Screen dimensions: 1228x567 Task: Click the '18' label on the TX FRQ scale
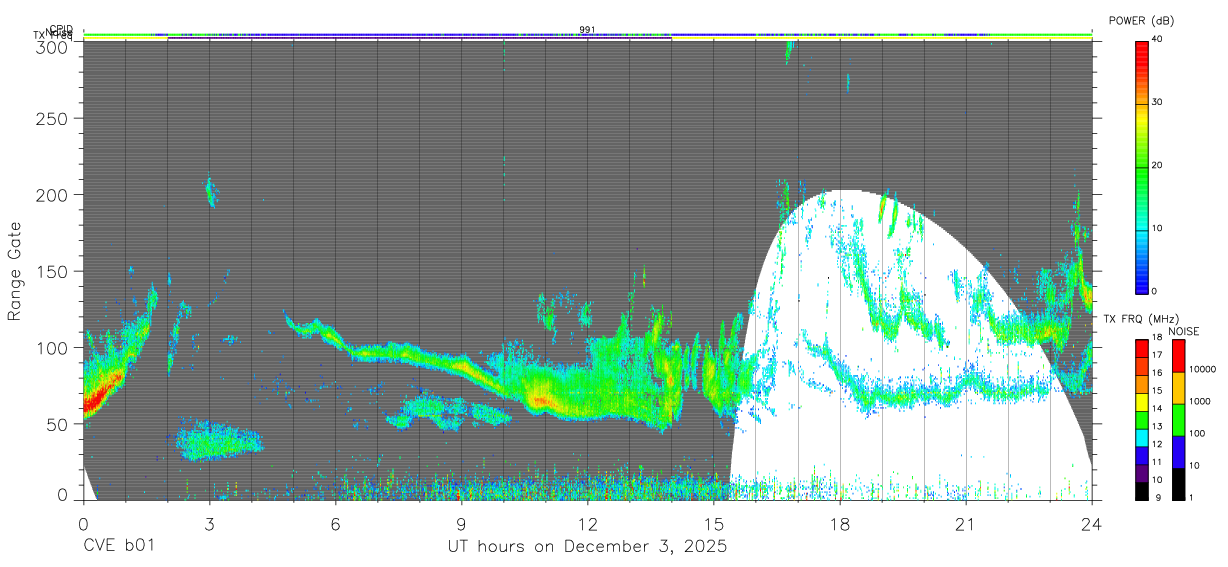click(1156, 338)
